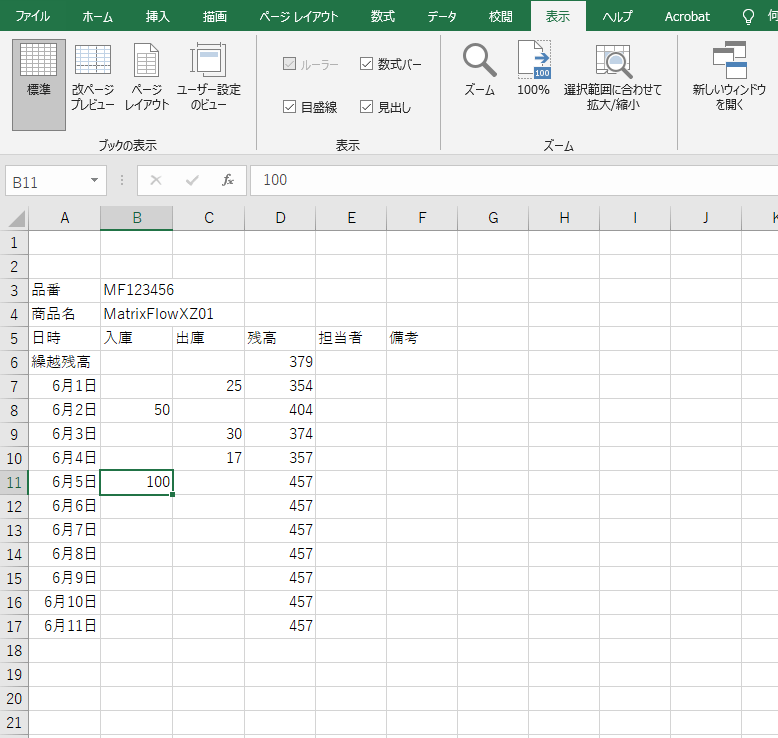
Task: Click 選択範囲に合わせて拡大/縮小
Action: click(613, 76)
